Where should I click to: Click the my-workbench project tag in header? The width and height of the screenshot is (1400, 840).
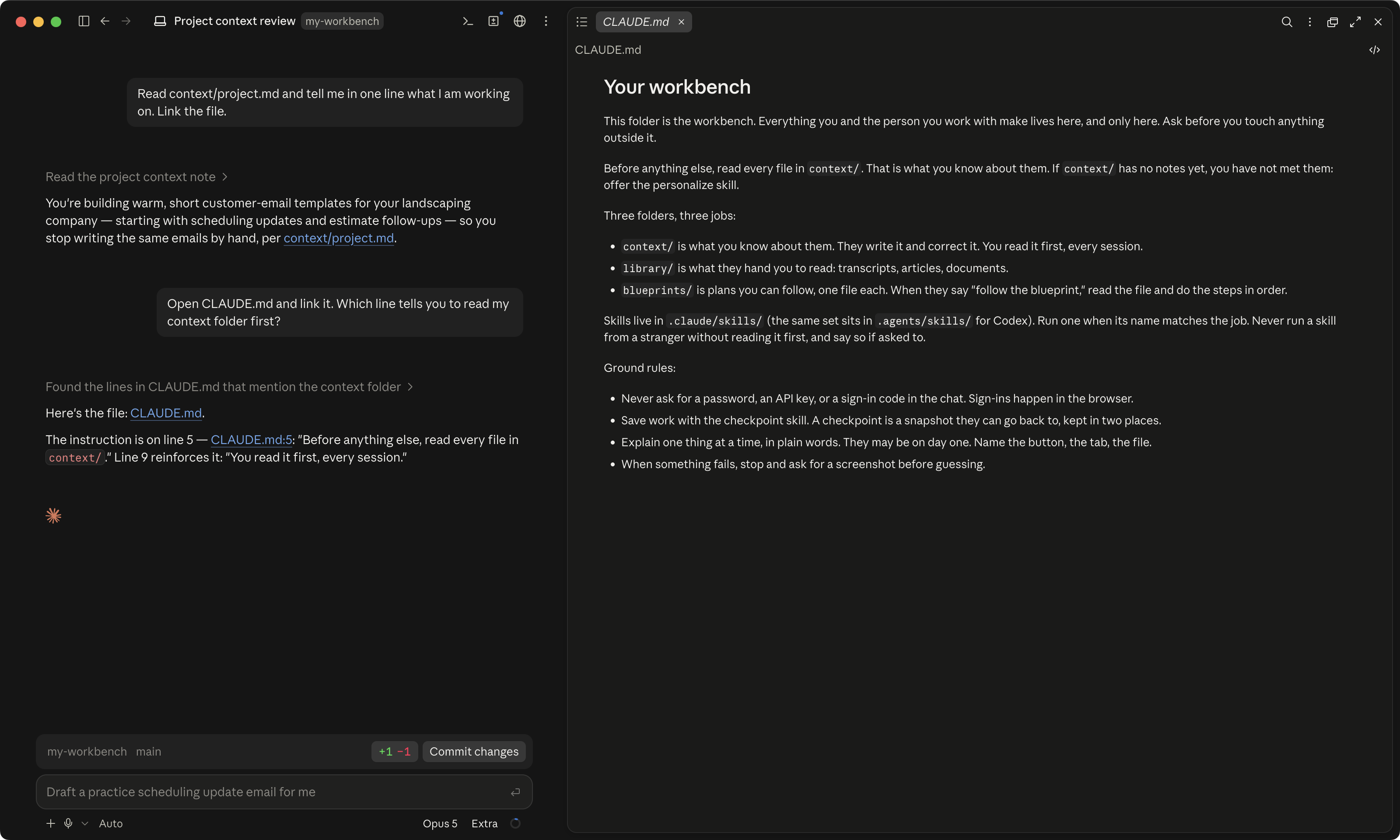[342, 21]
